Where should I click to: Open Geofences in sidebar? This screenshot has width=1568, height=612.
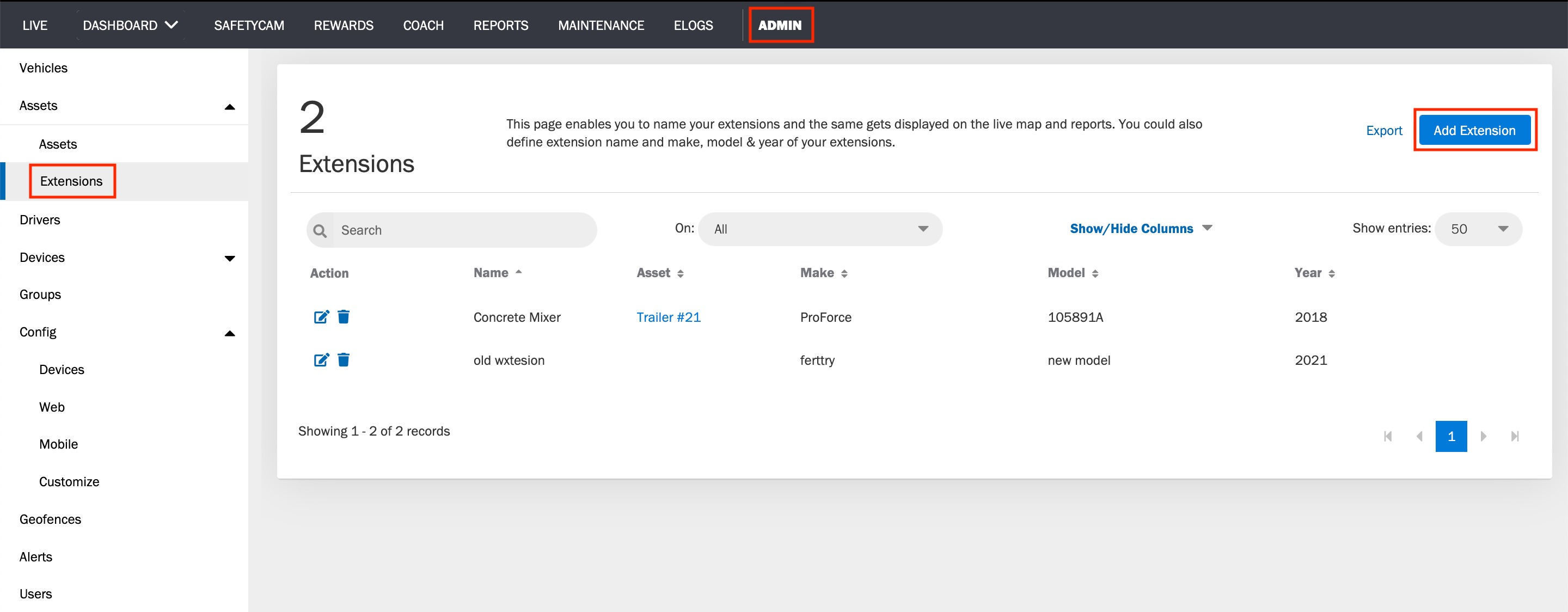click(x=50, y=519)
